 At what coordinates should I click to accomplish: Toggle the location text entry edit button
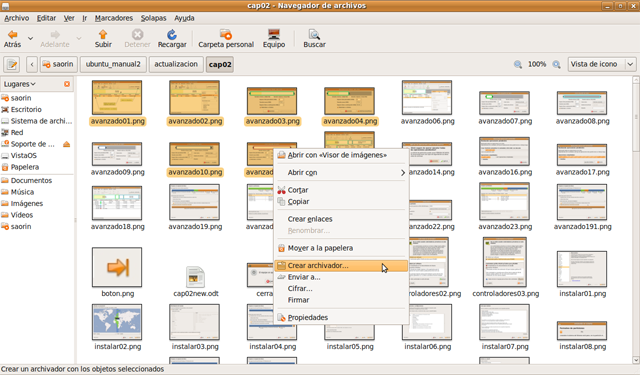pyautogui.click(x=12, y=64)
